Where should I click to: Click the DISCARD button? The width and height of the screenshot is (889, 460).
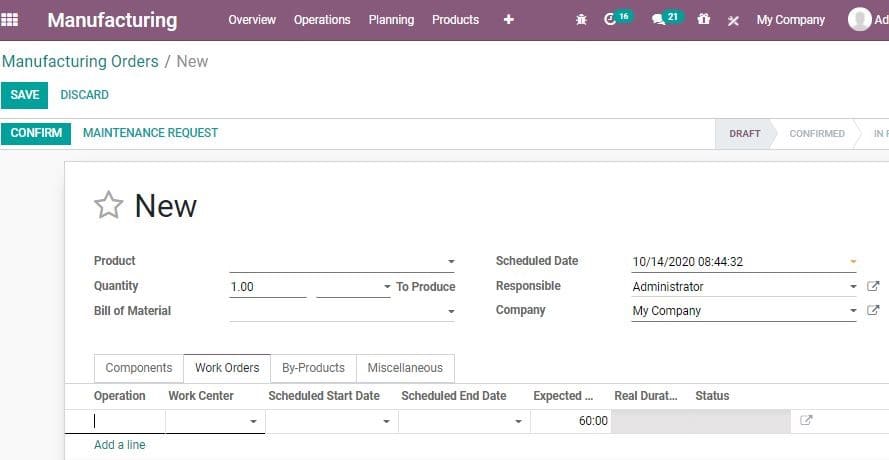coord(84,95)
